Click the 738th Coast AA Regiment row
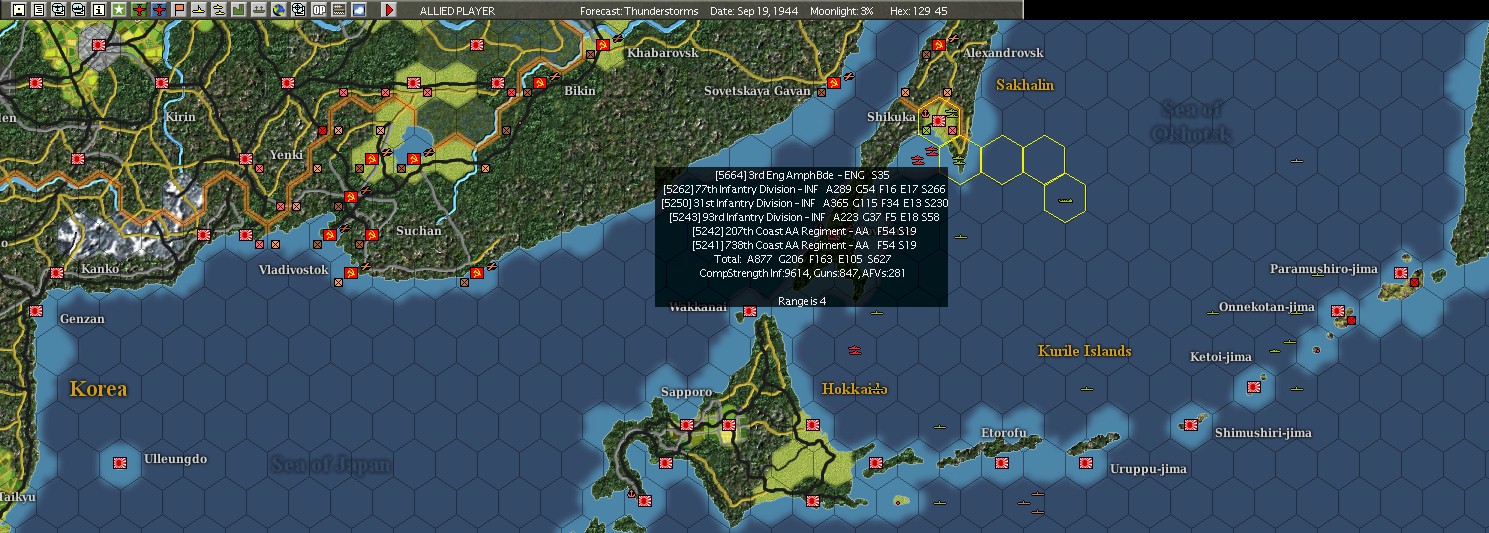 (802, 245)
